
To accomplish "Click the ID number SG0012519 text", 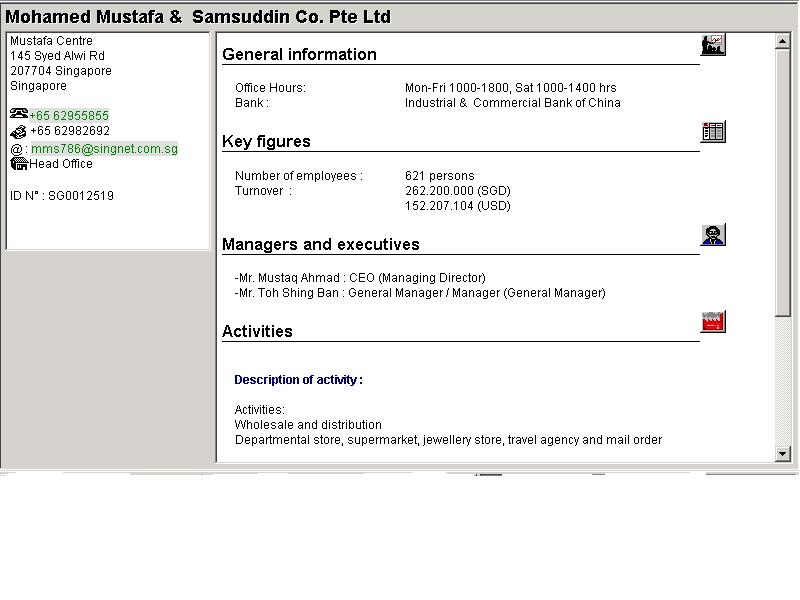I will (62, 196).
